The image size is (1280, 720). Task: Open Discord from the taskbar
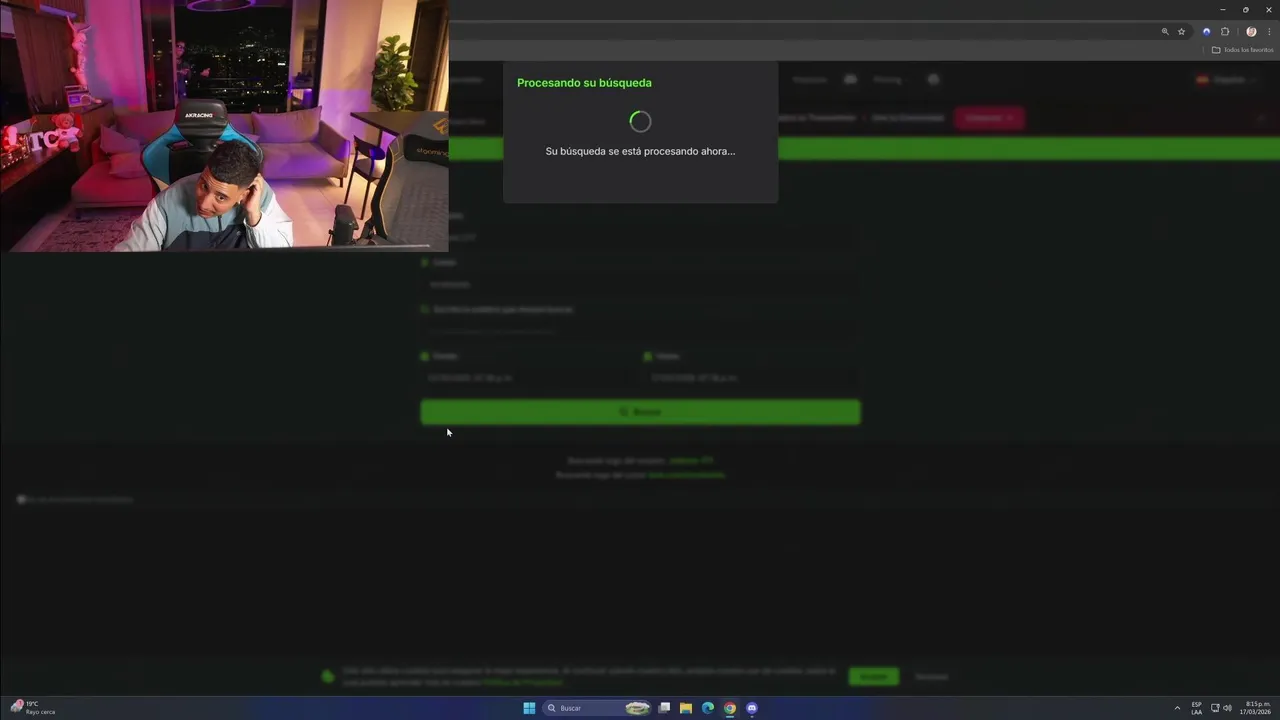[x=752, y=708]
